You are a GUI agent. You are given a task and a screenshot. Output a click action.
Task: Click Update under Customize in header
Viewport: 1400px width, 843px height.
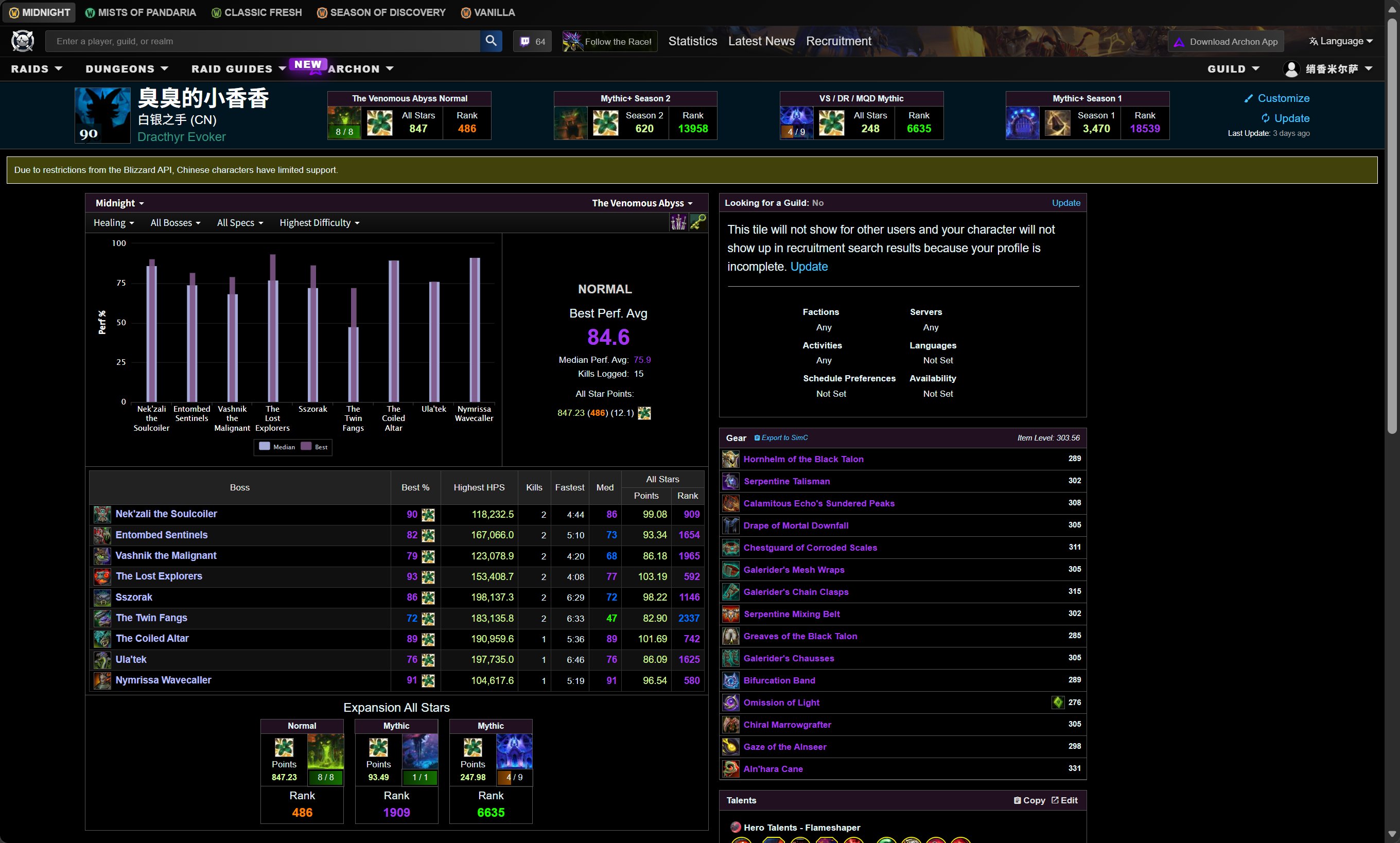(x=1285, y=118)
